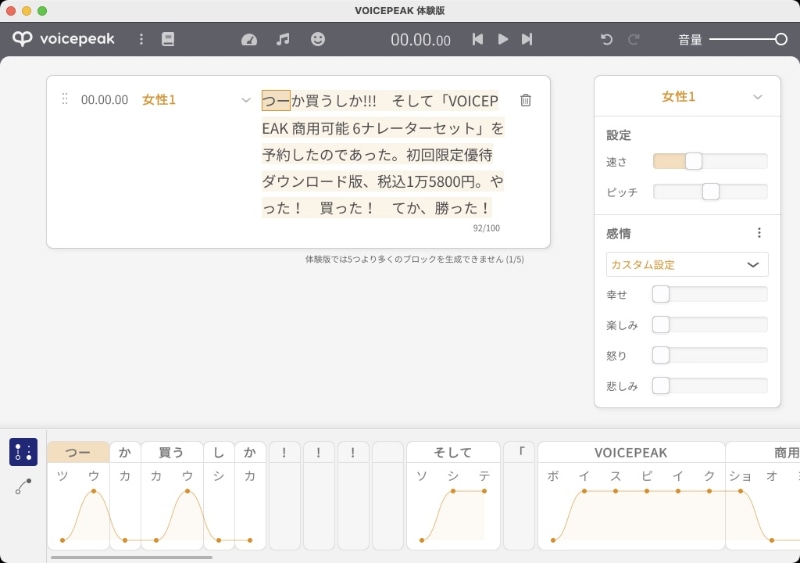
Task: Delete block with the trash icon
Action: point(526,100)
